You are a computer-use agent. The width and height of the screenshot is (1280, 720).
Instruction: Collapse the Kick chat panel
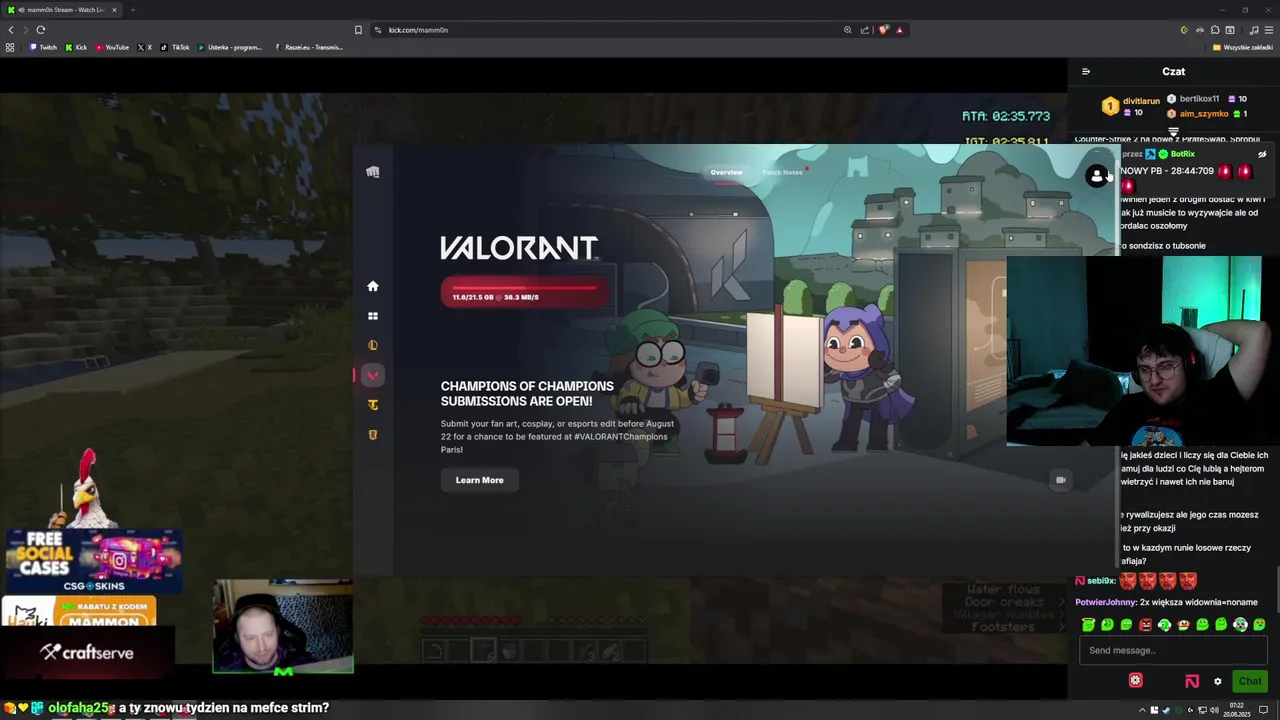point(1086,71)
